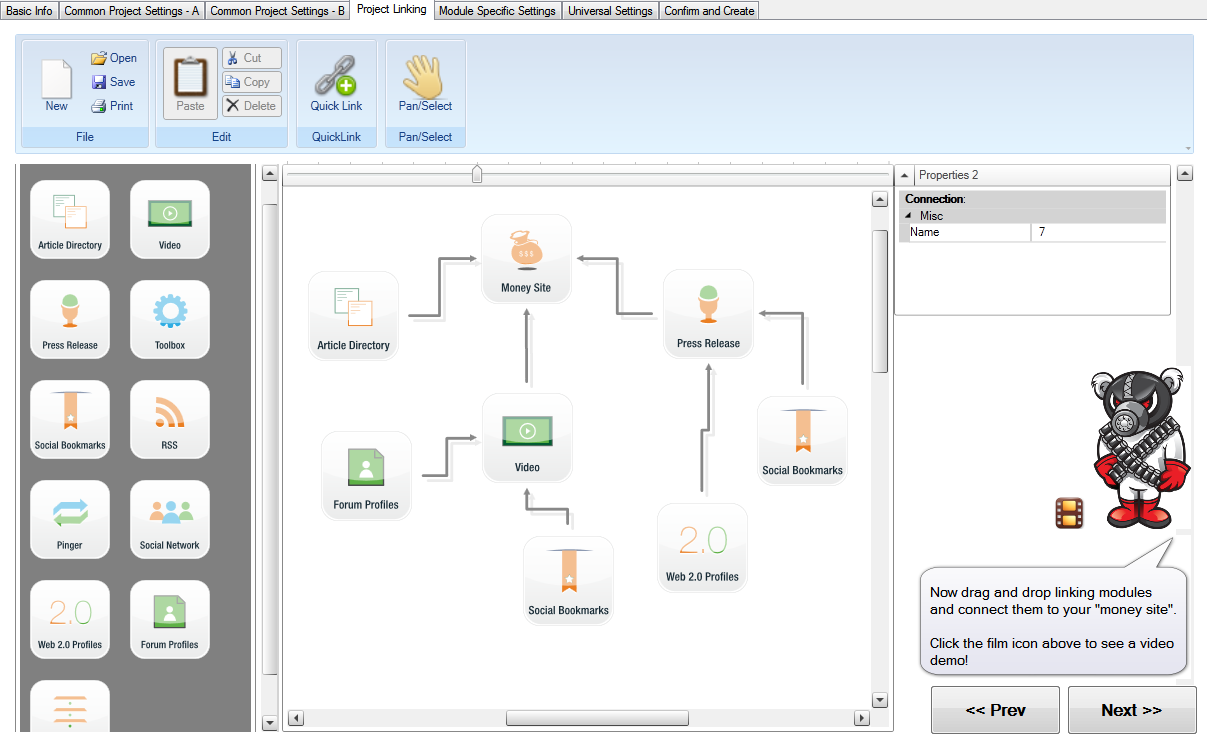Select the Web 2.0 Profiles node on the diagram canvas

pos(702,548)
